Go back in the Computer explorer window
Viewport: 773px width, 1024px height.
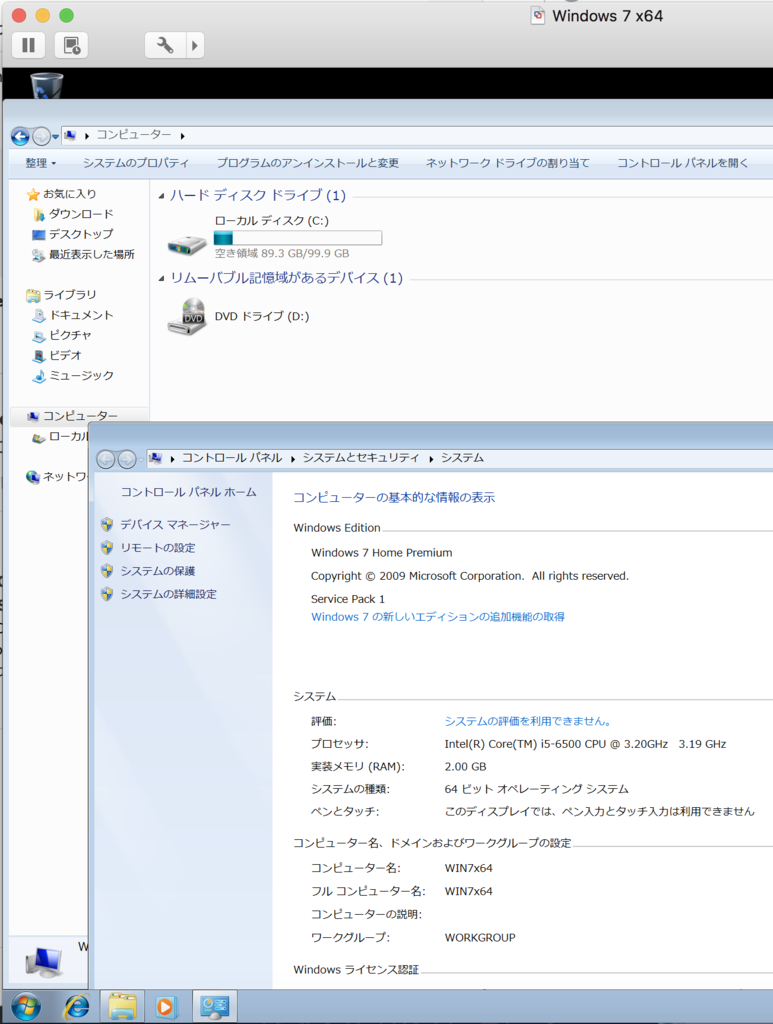[20, 136]
